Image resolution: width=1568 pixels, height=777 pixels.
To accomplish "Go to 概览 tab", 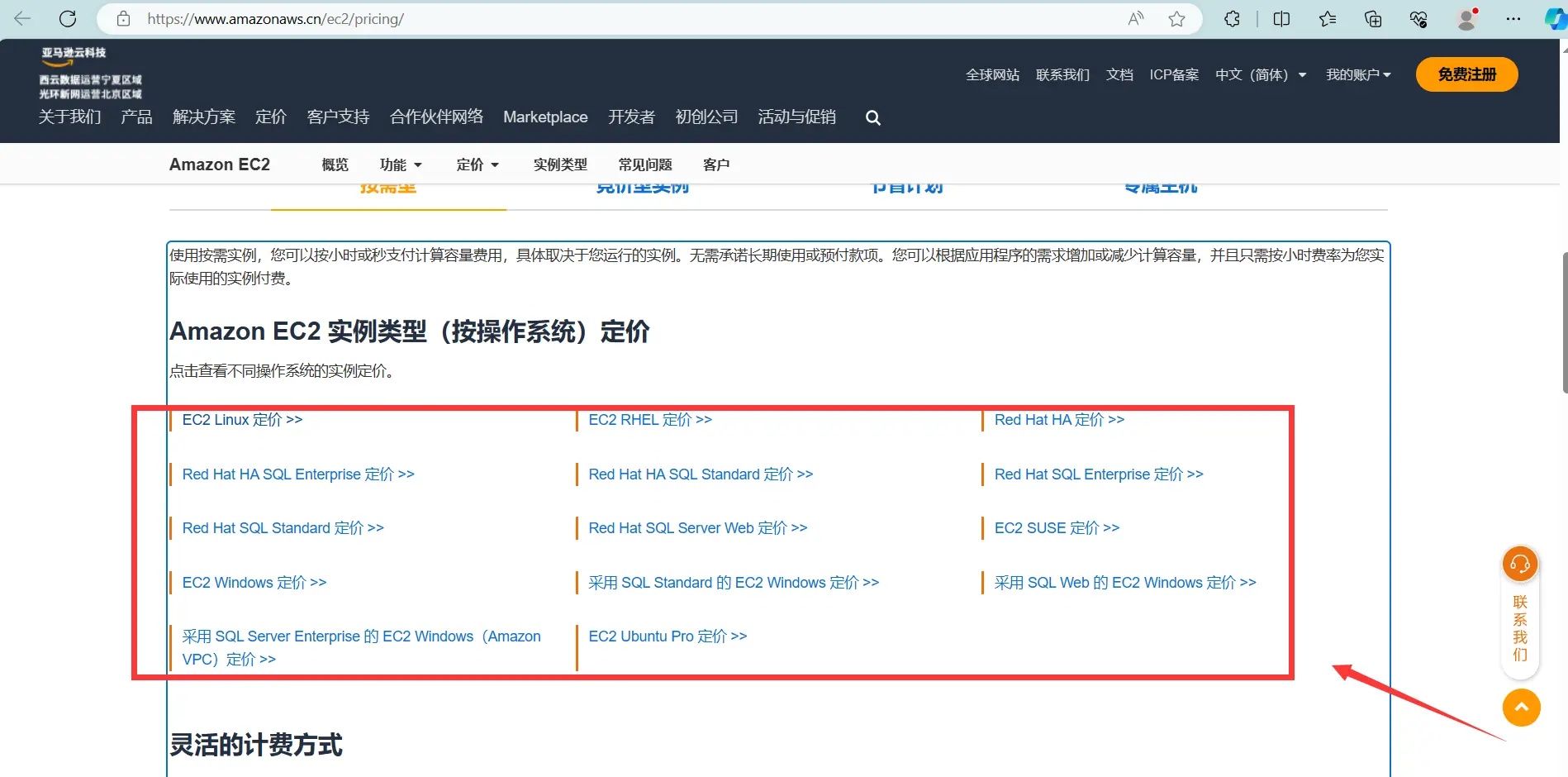I will tap(335, 164).
